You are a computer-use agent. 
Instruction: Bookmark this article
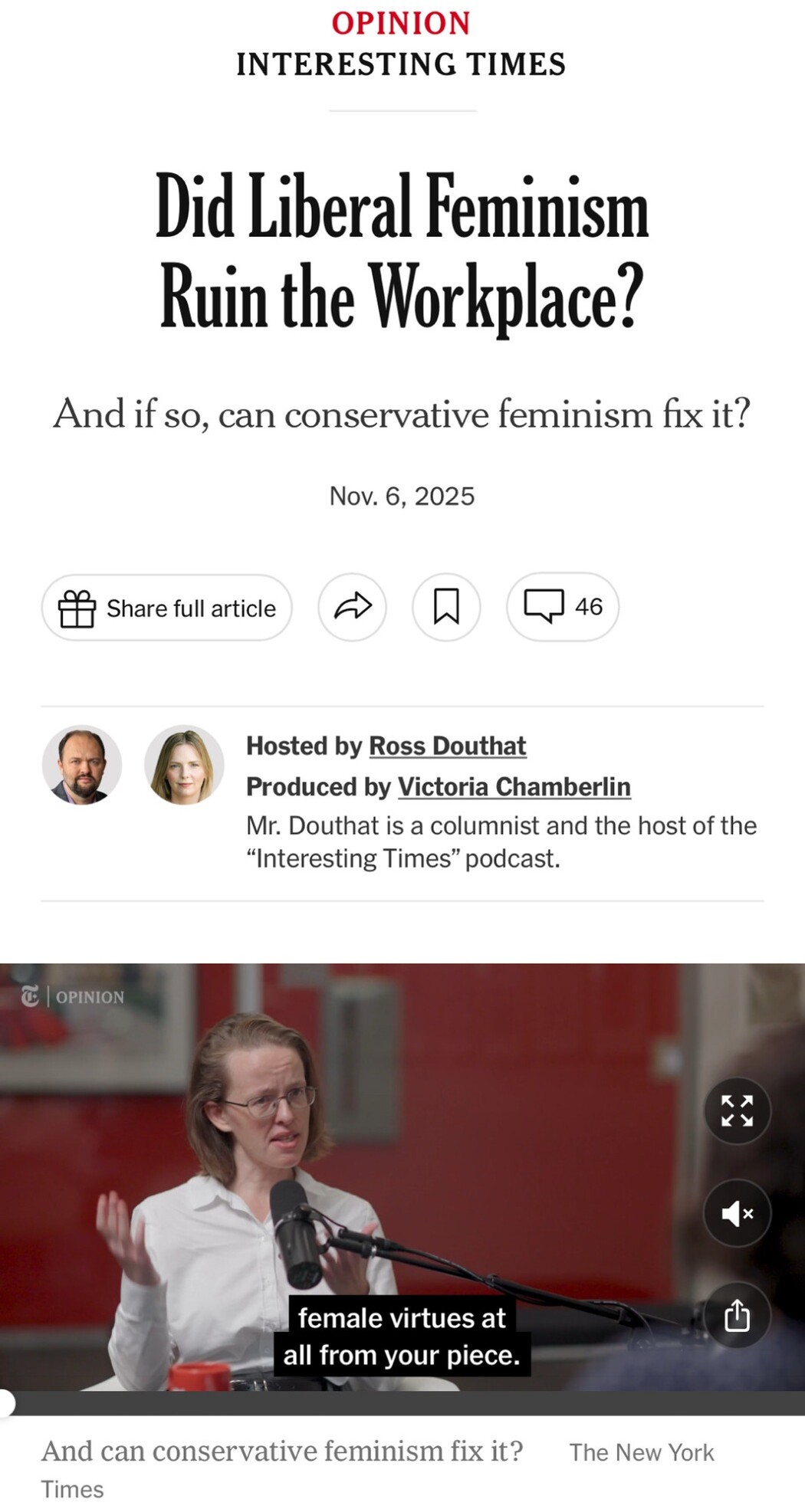[446, 607]
